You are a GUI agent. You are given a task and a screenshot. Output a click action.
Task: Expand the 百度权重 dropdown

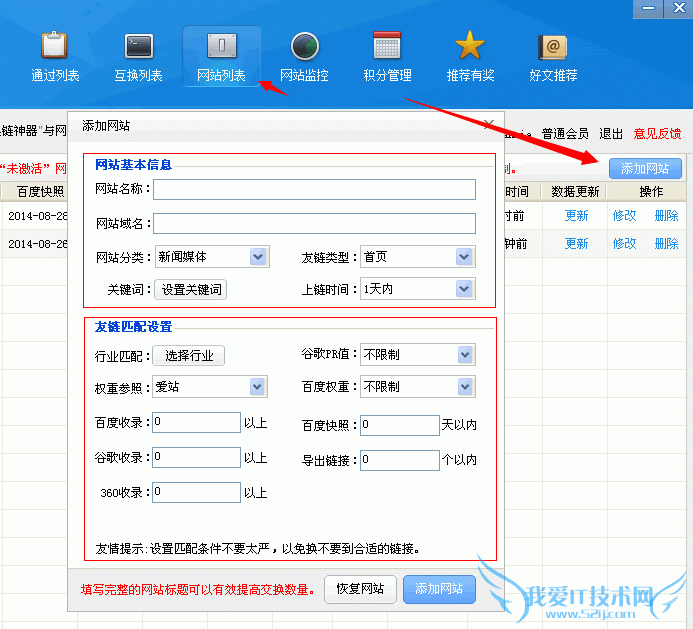[465, 387]
